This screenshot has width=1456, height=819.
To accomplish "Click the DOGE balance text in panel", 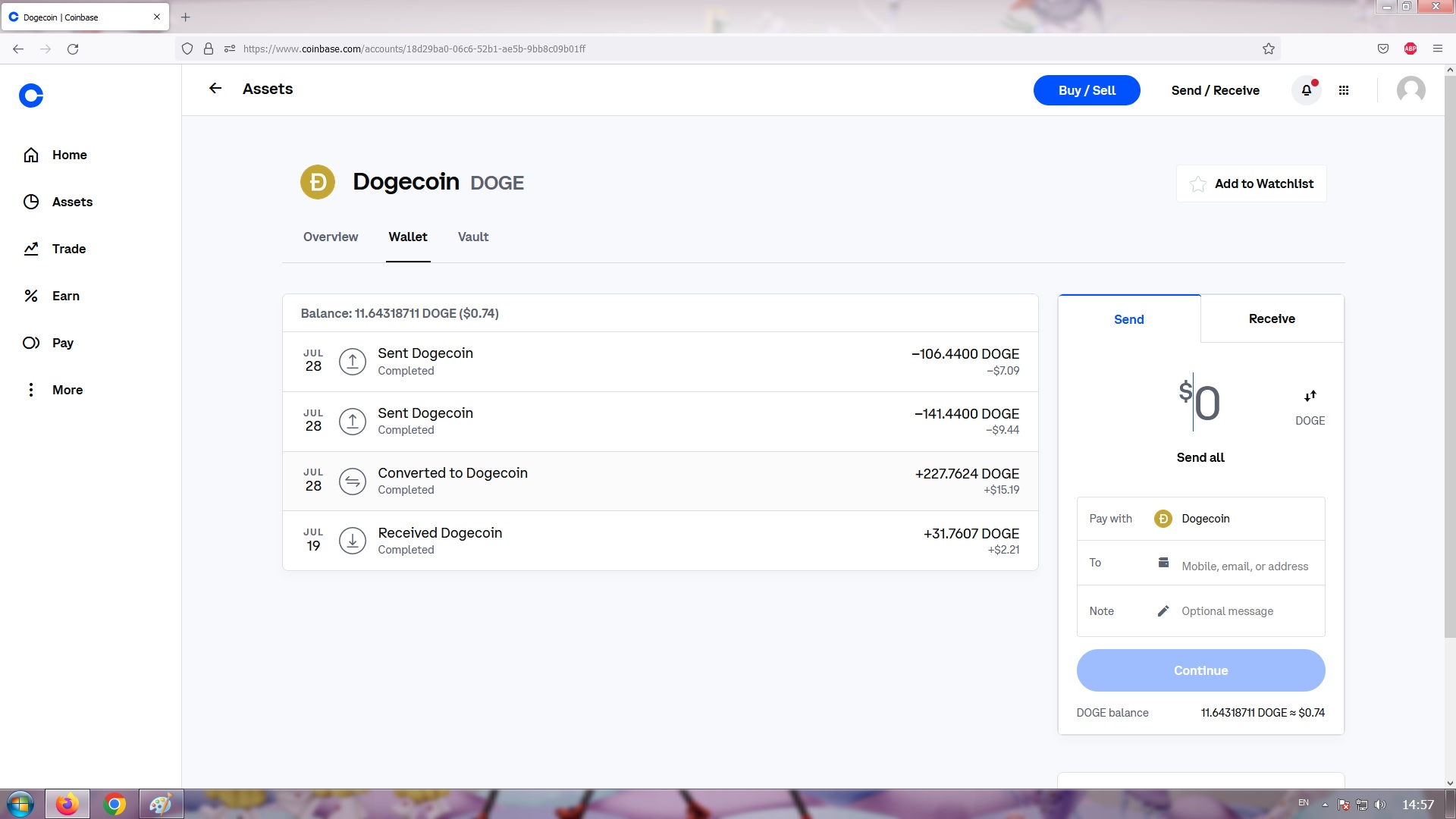I will (x=1112, y=713).
